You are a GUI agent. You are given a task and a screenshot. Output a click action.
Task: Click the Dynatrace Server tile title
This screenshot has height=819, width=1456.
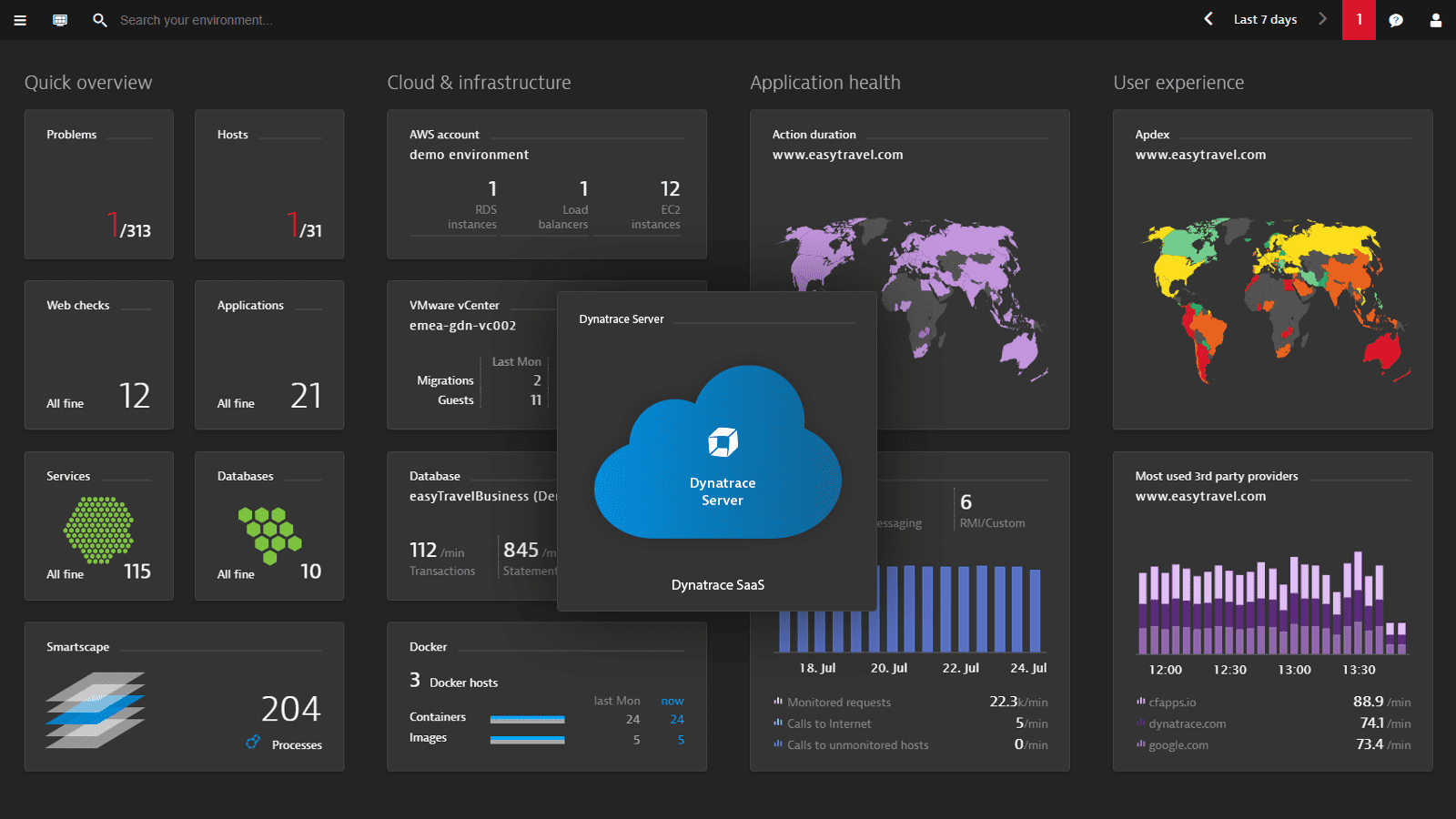(622, 319)
